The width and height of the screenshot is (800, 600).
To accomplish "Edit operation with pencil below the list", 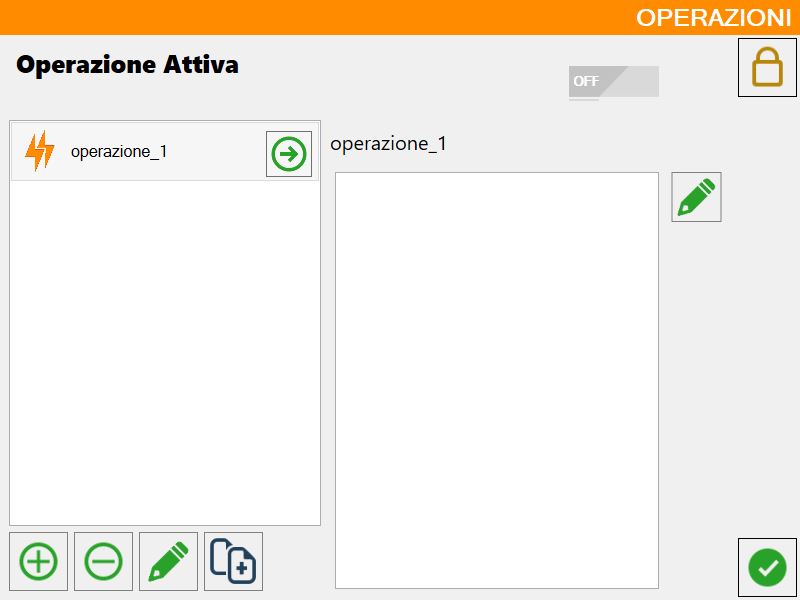I will [x=168, y=561].
